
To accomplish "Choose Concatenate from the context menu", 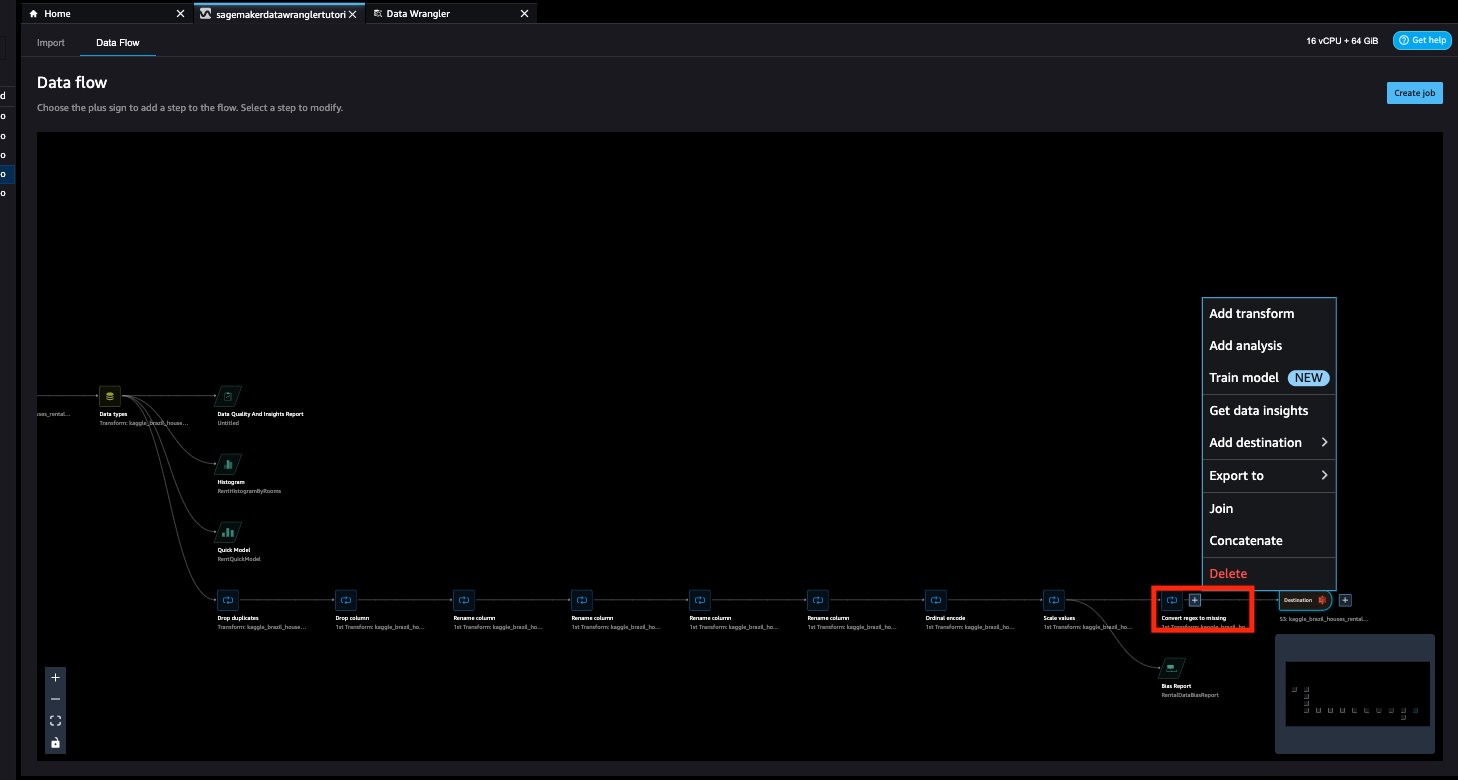I will pyautogui.click(x=1269, y=540).
